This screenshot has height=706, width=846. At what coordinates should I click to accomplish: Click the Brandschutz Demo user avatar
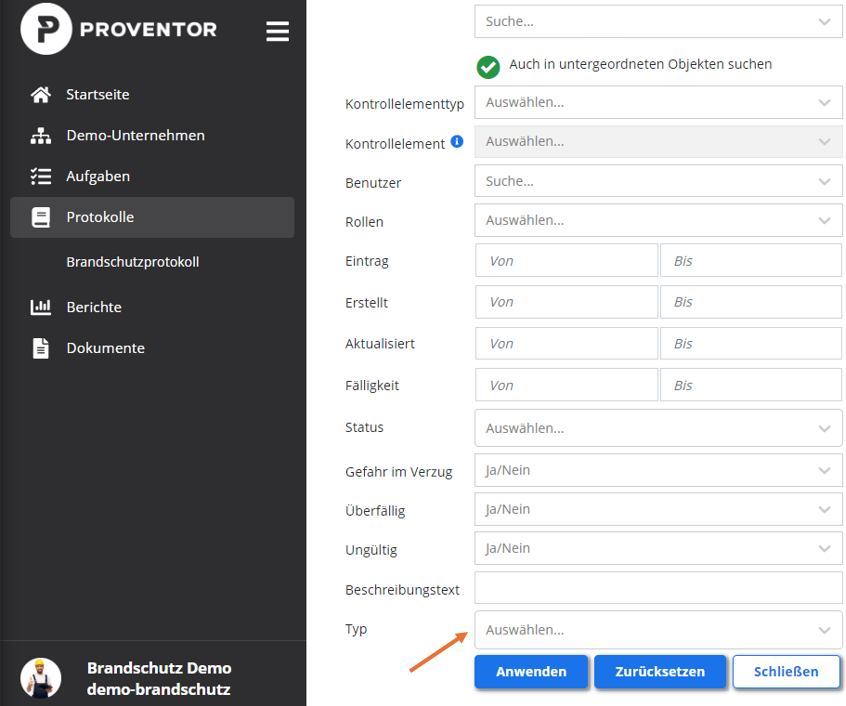click(x=40, y=678)
